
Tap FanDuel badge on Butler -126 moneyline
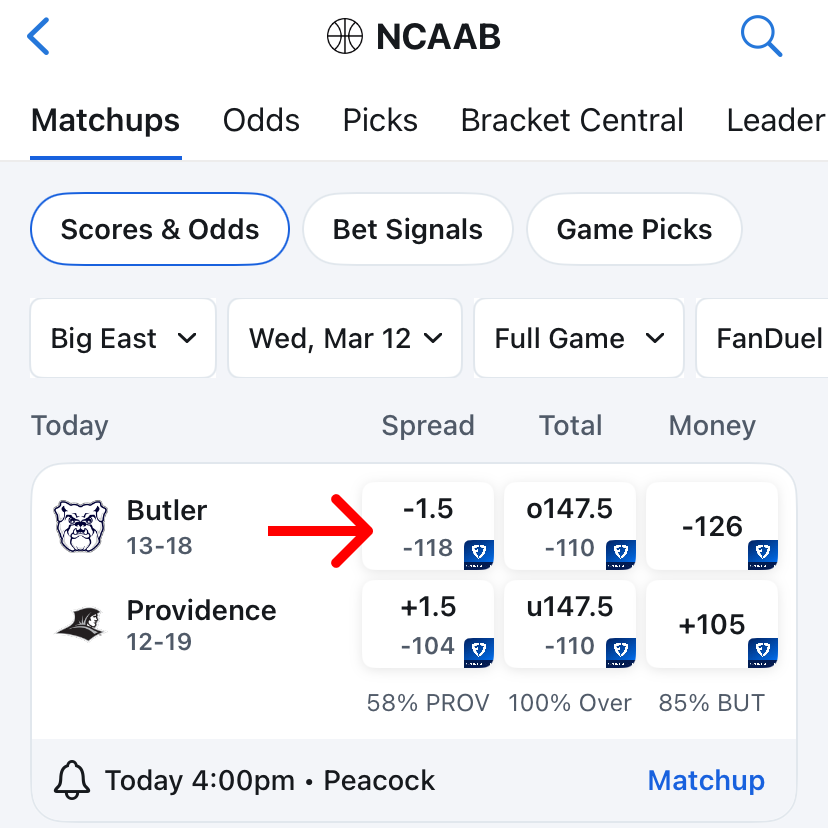point(763,553)
